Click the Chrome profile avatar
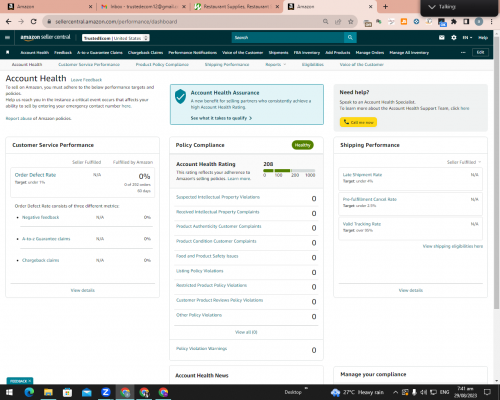The width and height of the screenshot is (500, 400). (x=479, y=22)
